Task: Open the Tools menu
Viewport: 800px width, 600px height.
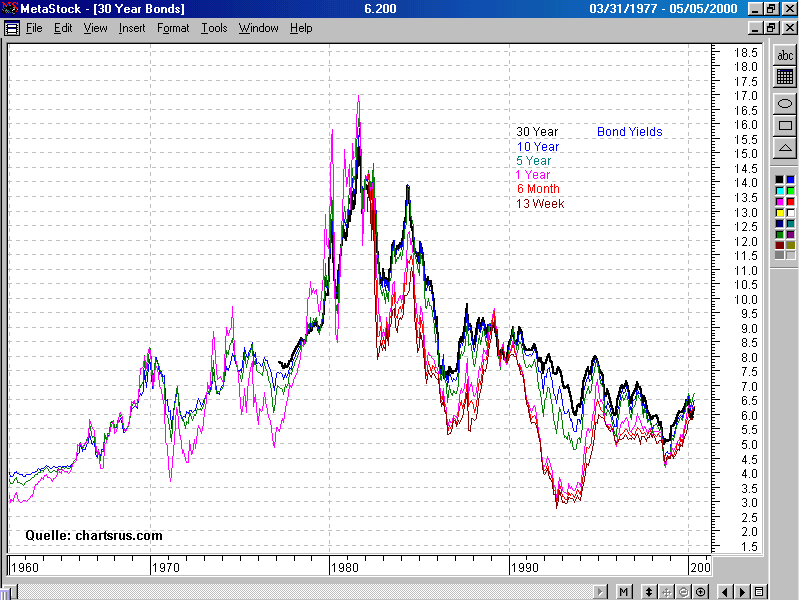Action: [x=214, y=28]
